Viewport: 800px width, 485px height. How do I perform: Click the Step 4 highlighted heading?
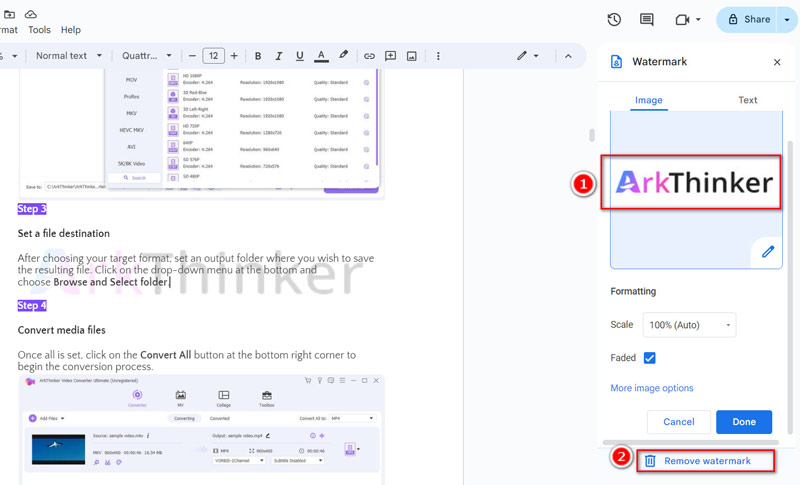click(x=32, y=305)
